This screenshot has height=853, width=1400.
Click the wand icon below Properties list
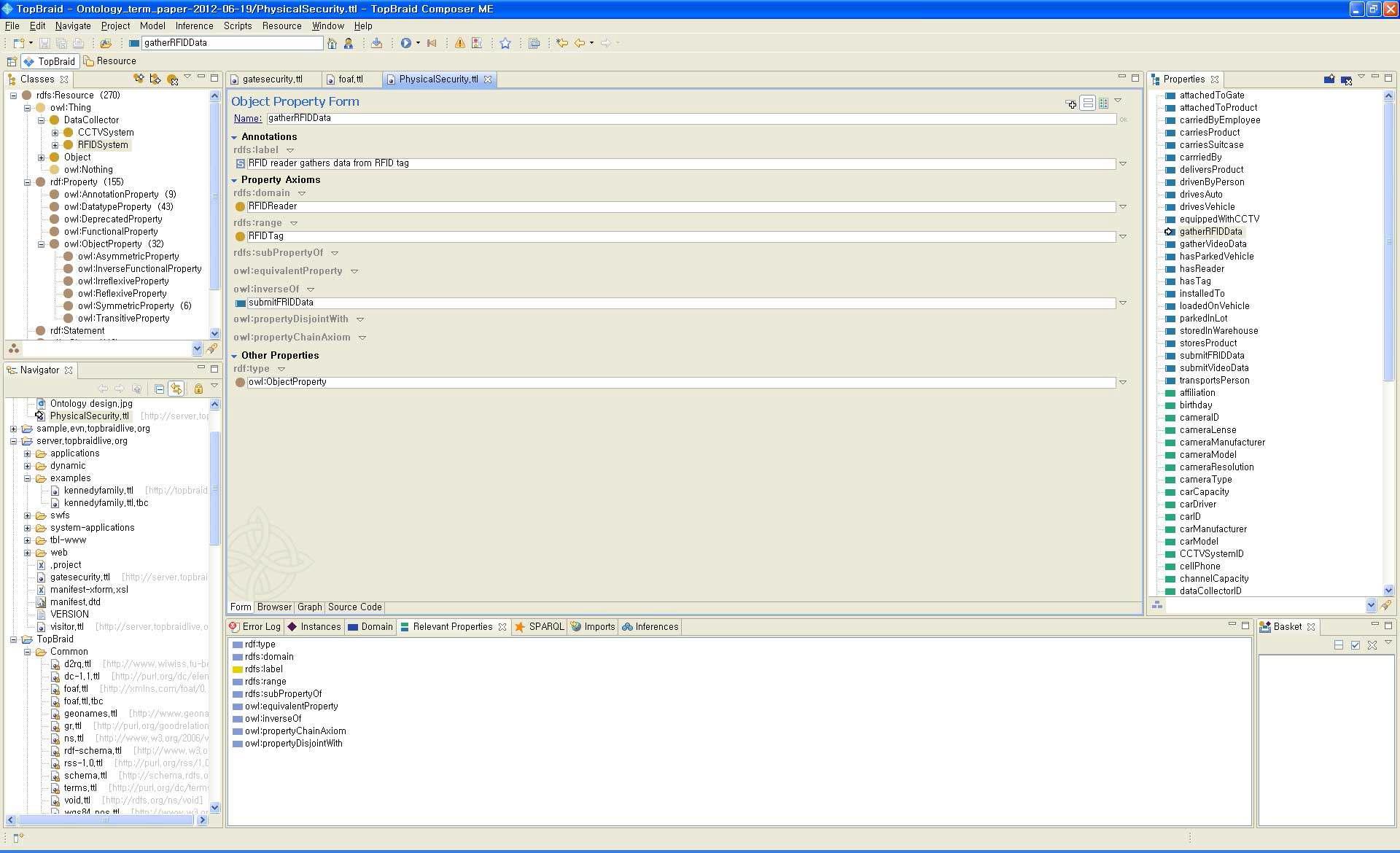pyautogui.click(x=1386, y=604)
